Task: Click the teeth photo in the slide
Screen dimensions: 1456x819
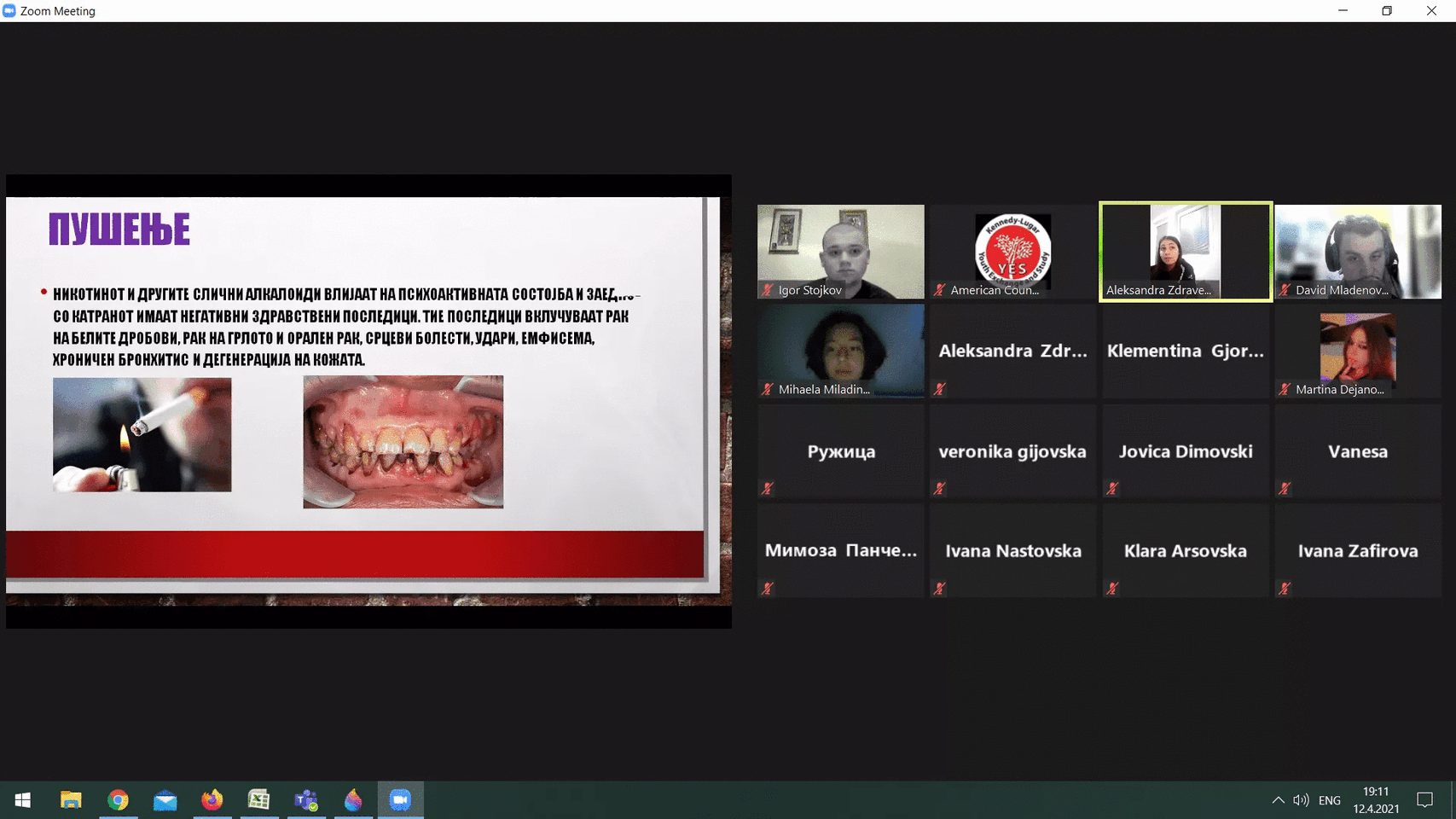Action: [403, 442]
